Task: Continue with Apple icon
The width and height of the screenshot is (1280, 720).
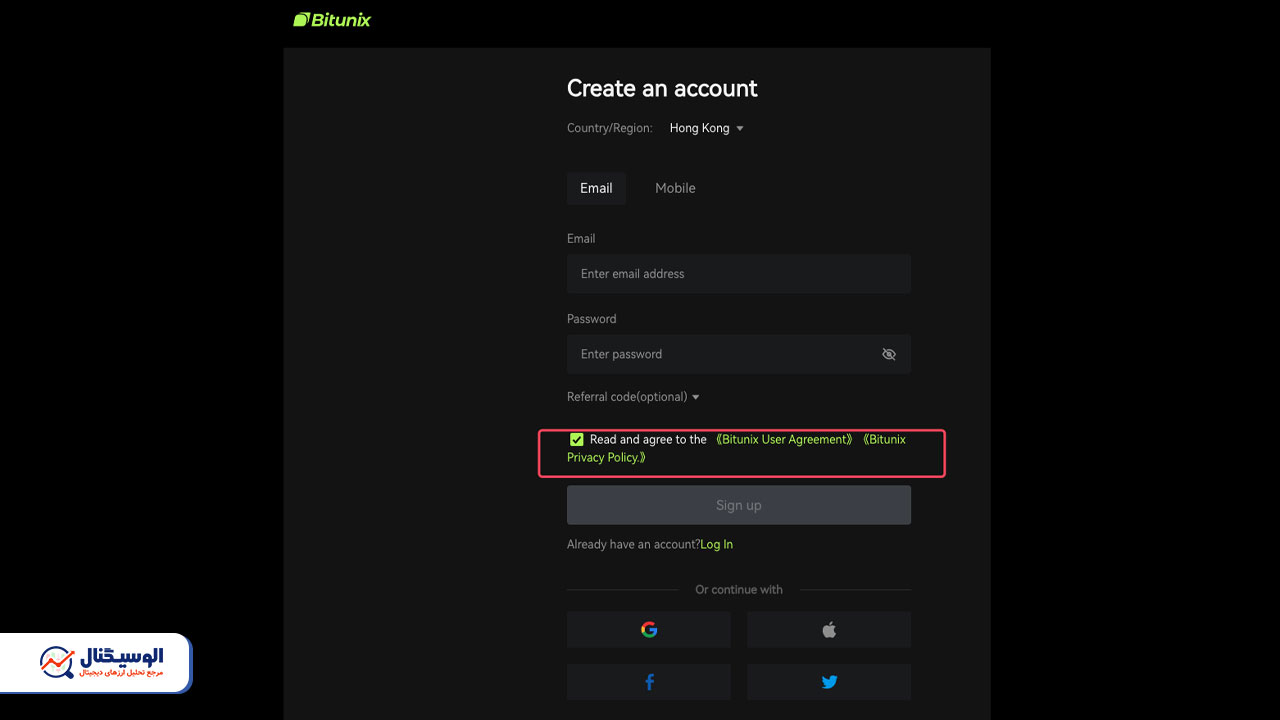Action: coord(829,630)
